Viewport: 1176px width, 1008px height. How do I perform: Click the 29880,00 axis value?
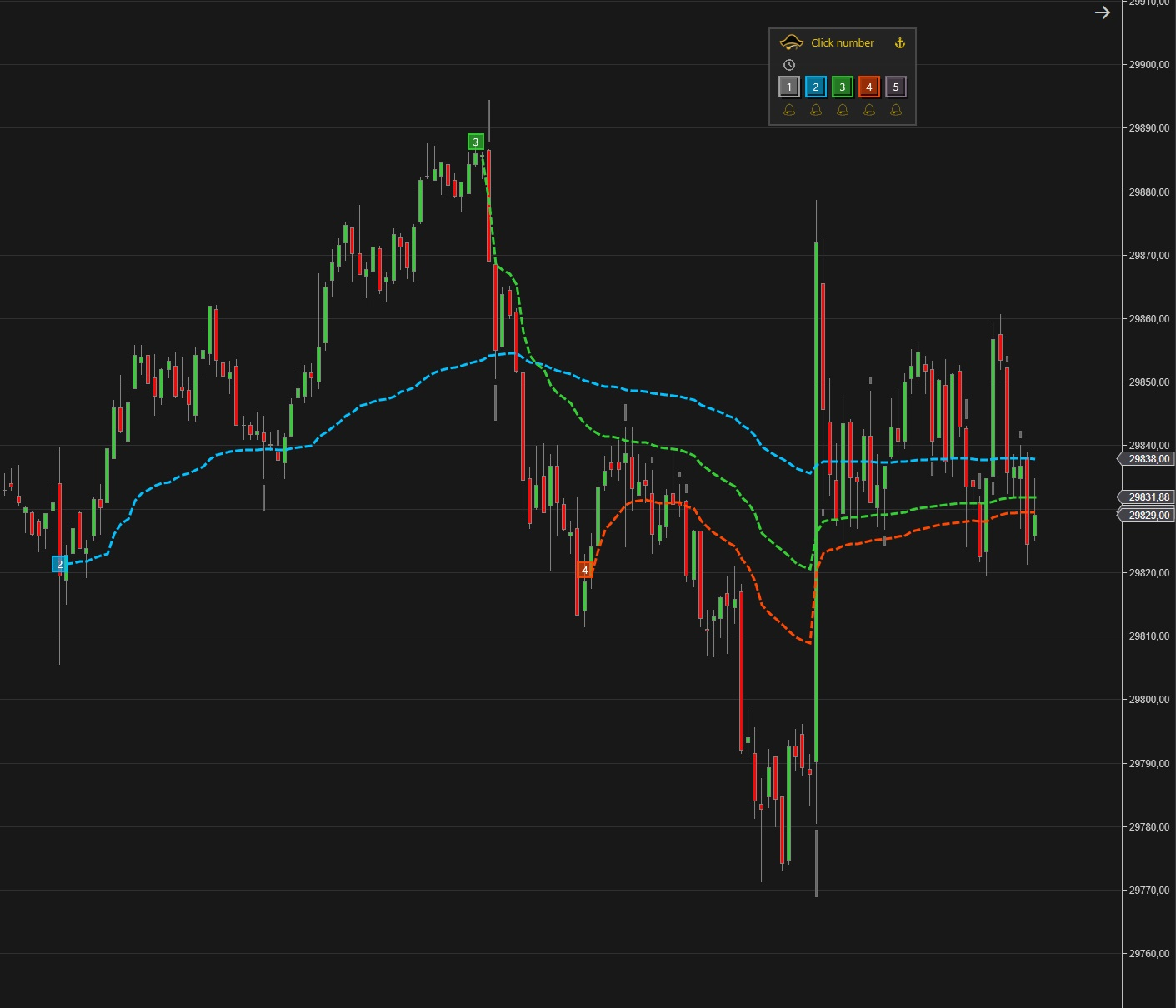click(x=1149, y=192)
